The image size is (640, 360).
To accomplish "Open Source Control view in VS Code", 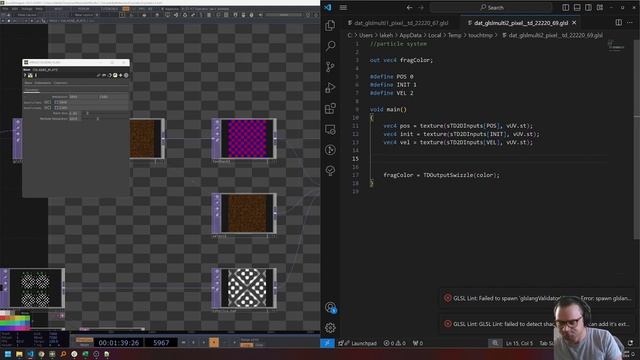I will pyautogui.click(x=330, y=67).
